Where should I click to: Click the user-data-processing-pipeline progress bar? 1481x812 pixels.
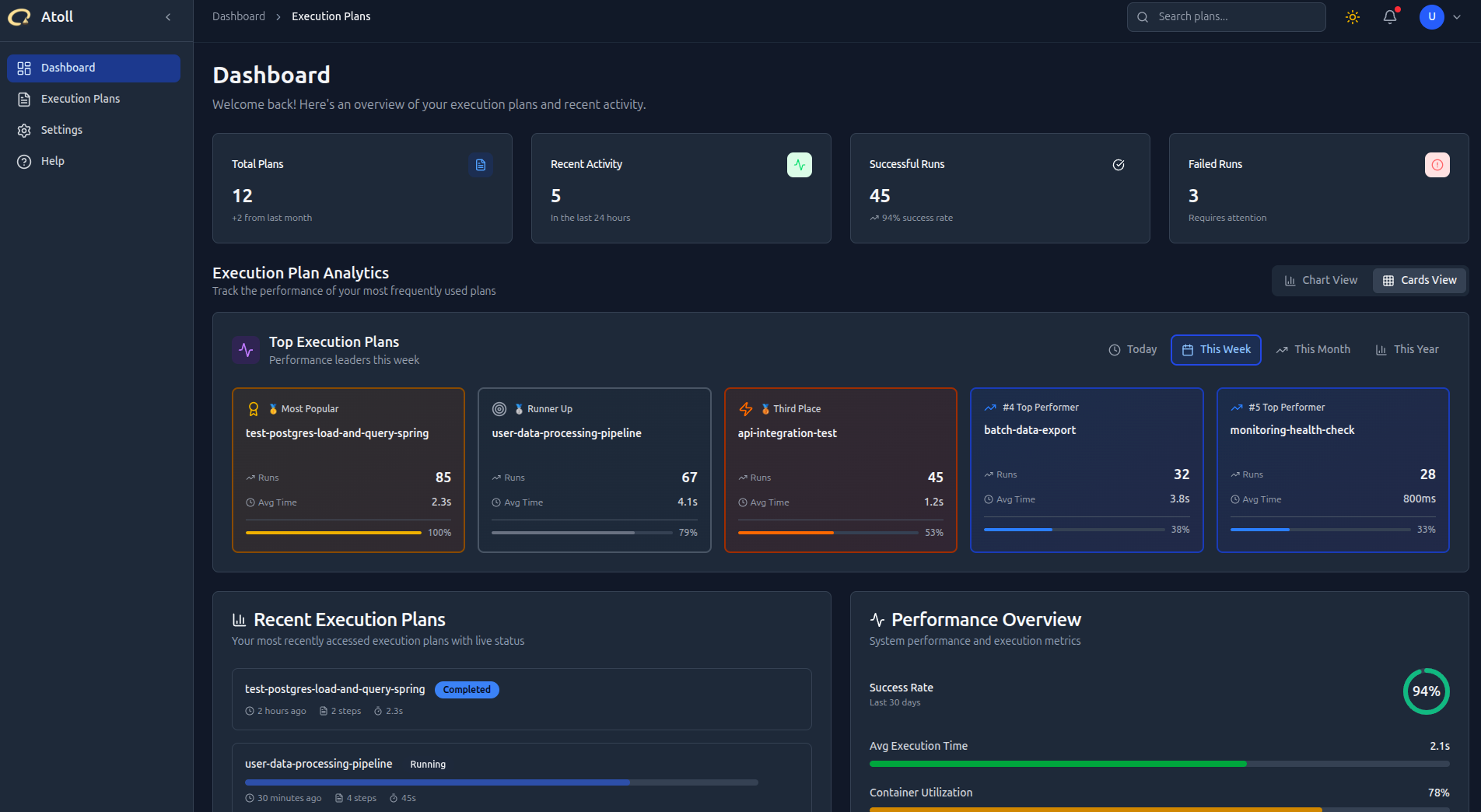pos(500,782)
